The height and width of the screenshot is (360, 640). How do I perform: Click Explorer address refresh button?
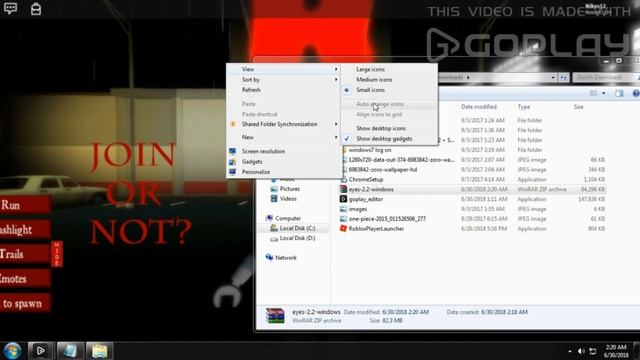tap(564, 78)
